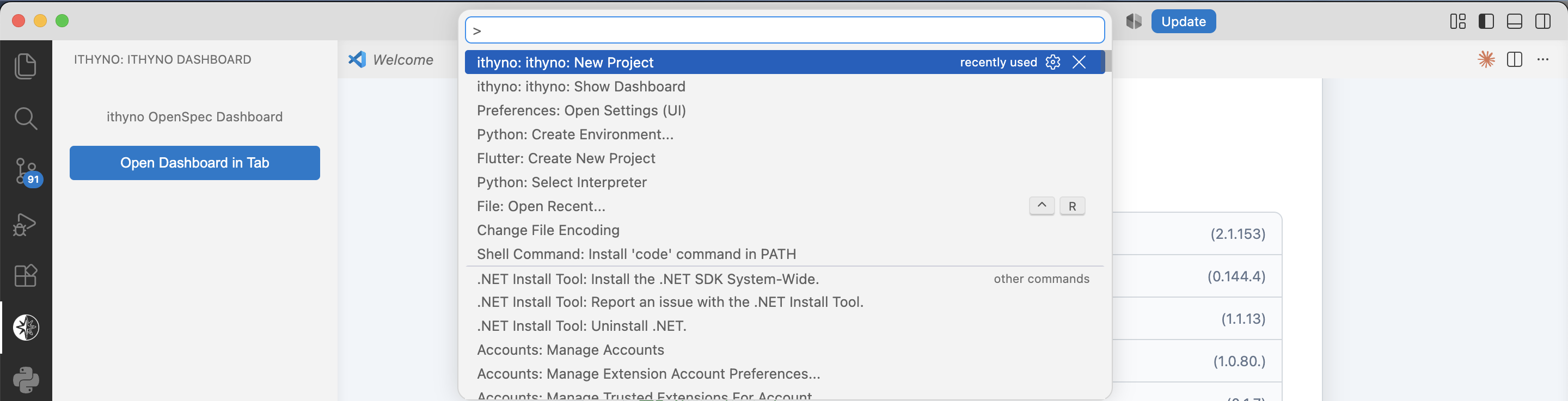Click the orange starburst icon in editor toolbar
This screenshot has height=401, width=1568.
point(1486,59)
